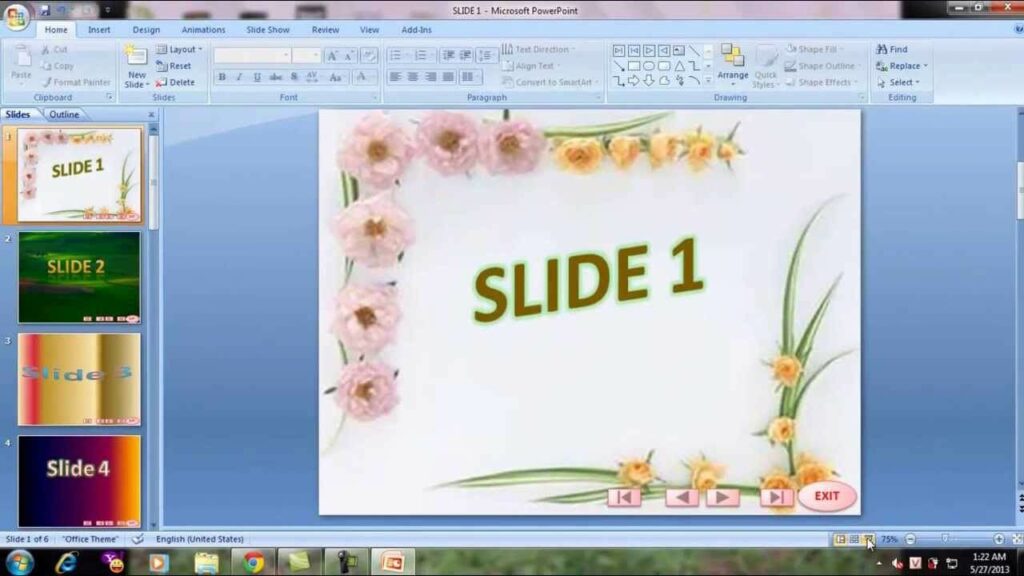Open the Layout dropdown

pyautogui.click(x=180, y=49)
